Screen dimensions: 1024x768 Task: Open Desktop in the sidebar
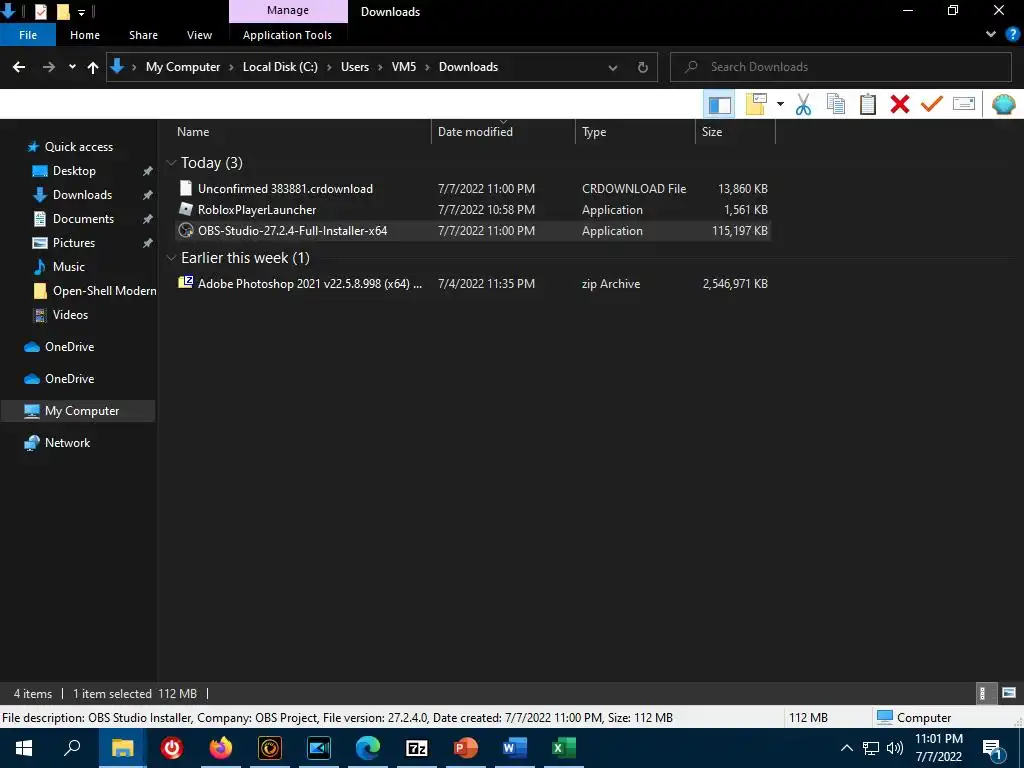point(74,171)
